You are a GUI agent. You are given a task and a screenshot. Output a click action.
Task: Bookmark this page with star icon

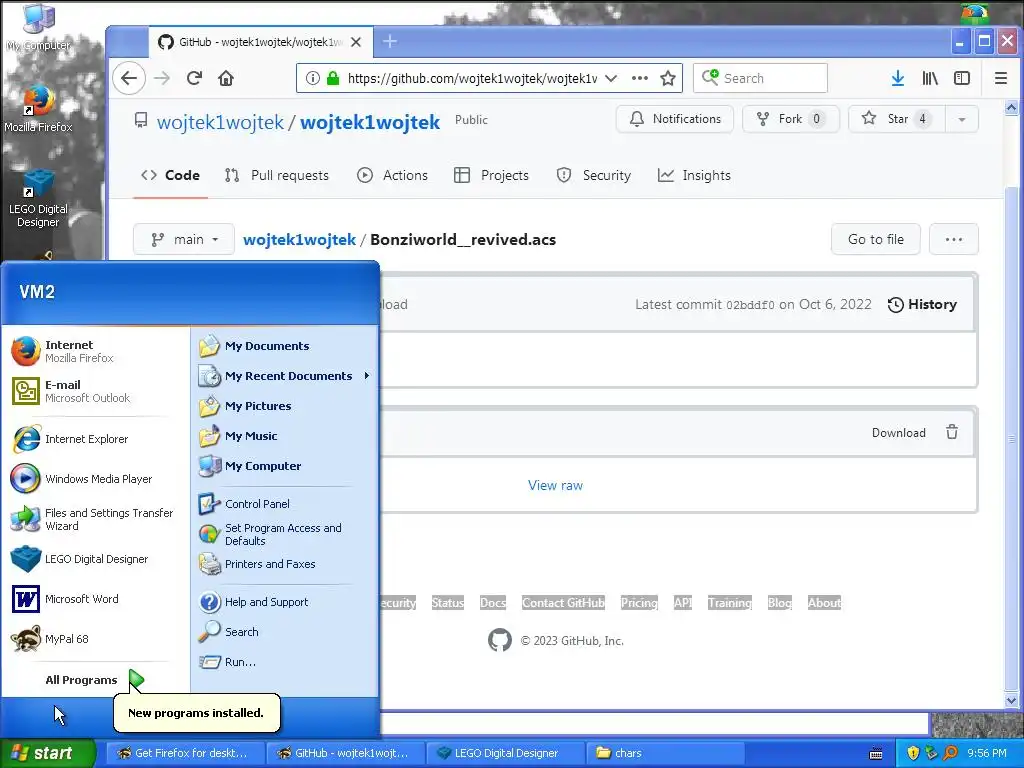point(667,78)
